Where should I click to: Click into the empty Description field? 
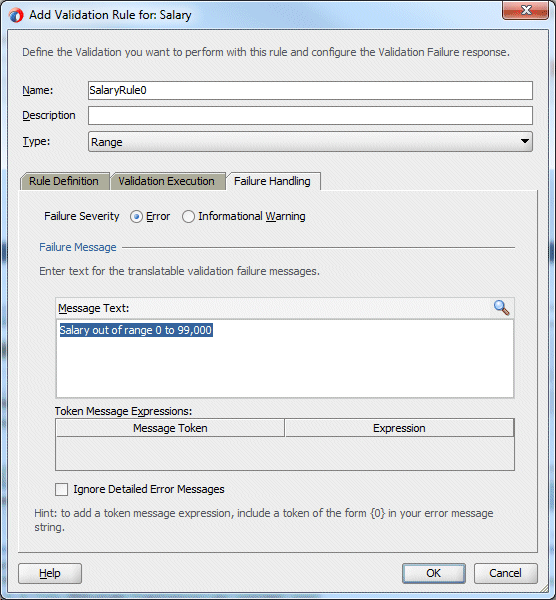coord(310,116)
